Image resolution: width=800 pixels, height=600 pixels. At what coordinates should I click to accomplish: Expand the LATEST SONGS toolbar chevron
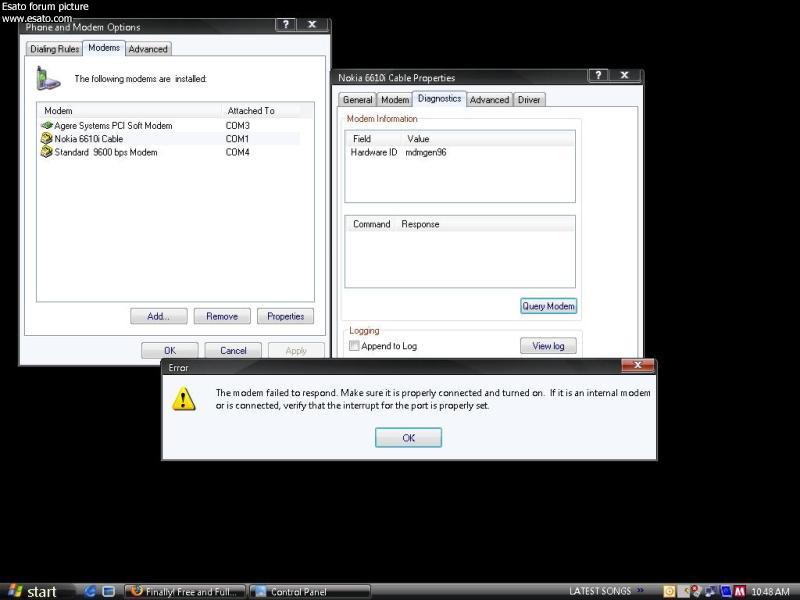640,591
